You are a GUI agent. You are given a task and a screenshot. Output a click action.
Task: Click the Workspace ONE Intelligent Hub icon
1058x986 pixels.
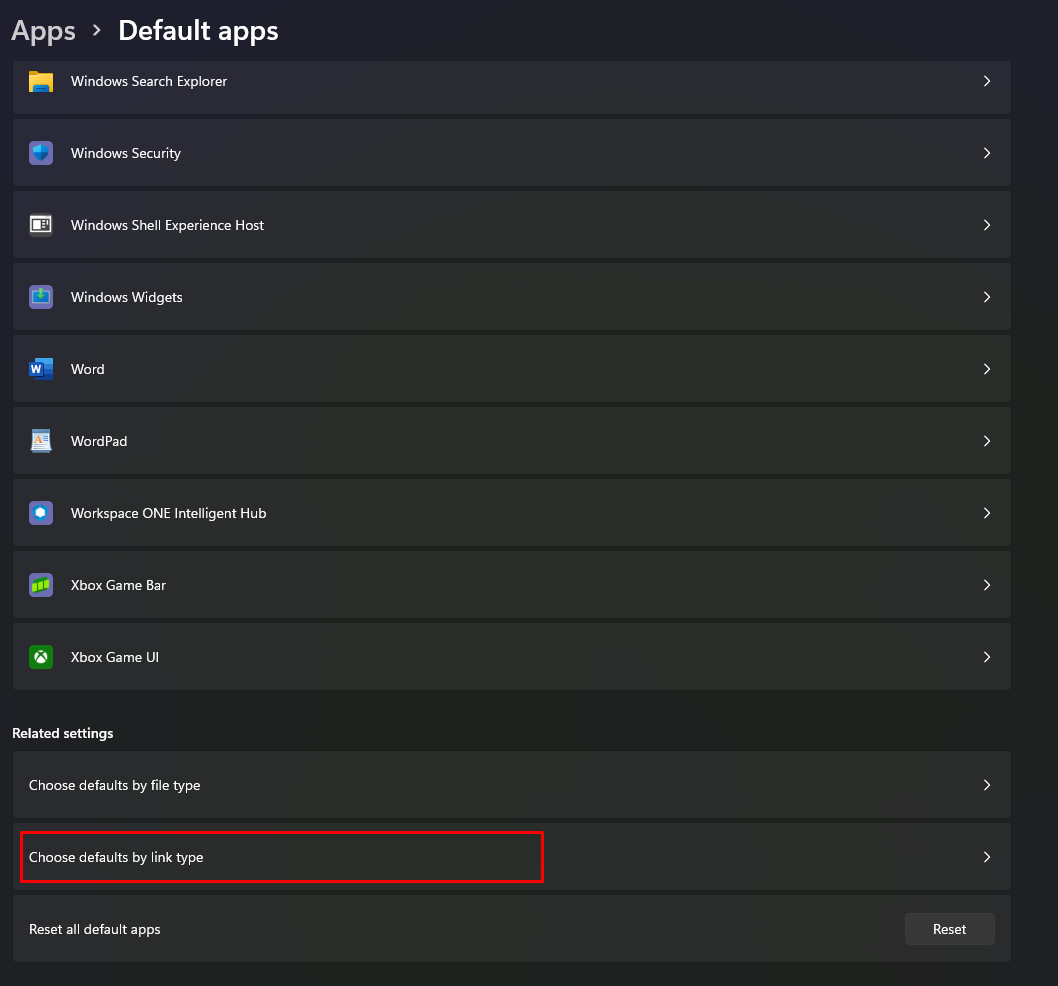(x=41, y=513)
